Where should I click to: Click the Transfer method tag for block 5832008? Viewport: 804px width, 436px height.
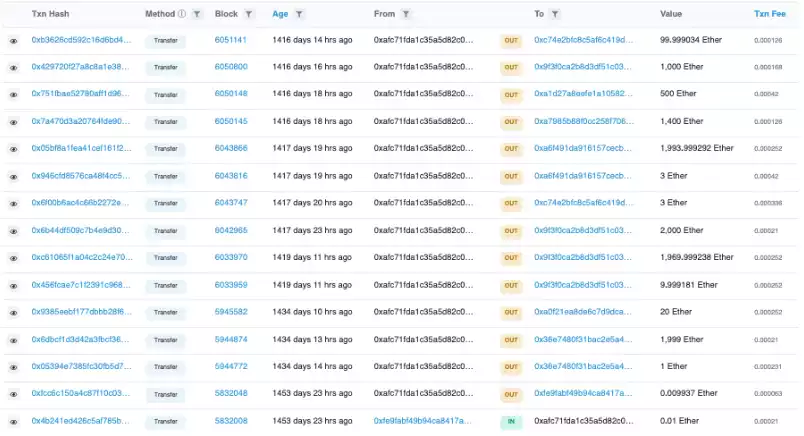pyautogui.click(x=166, y=422)
